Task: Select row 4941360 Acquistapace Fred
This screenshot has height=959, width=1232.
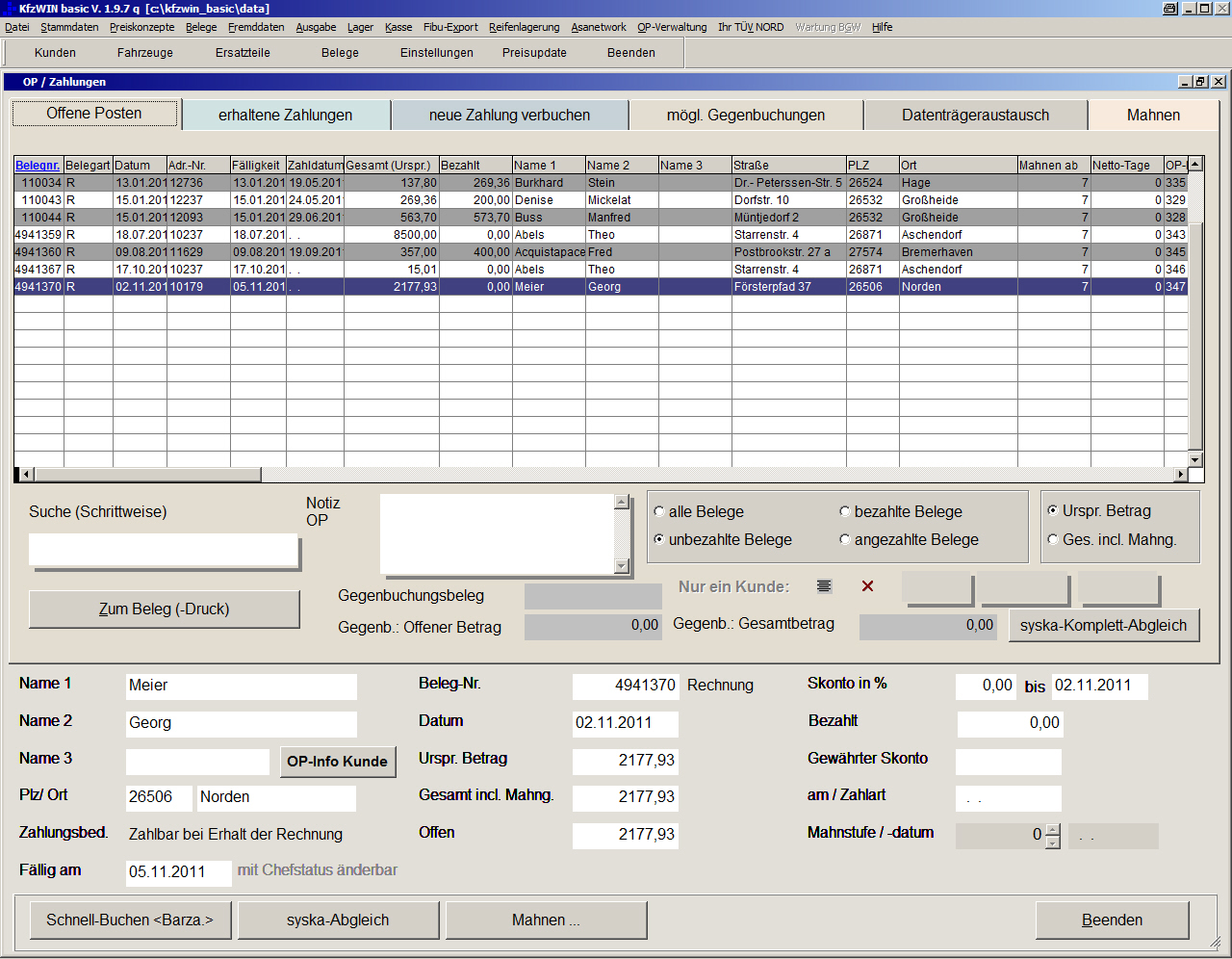Action: tap(602, 252)
